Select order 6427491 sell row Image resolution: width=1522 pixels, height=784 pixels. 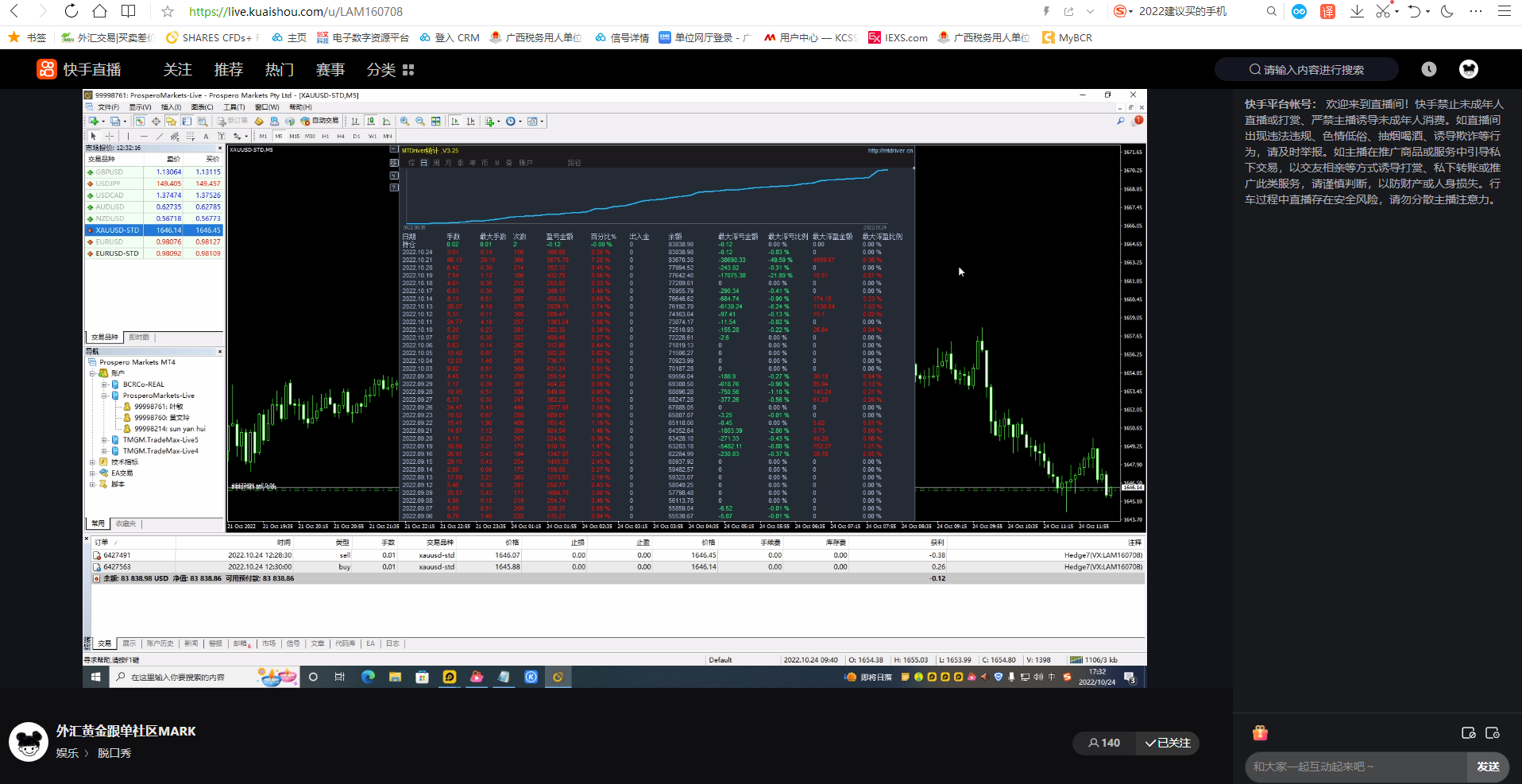pos(618,555)
